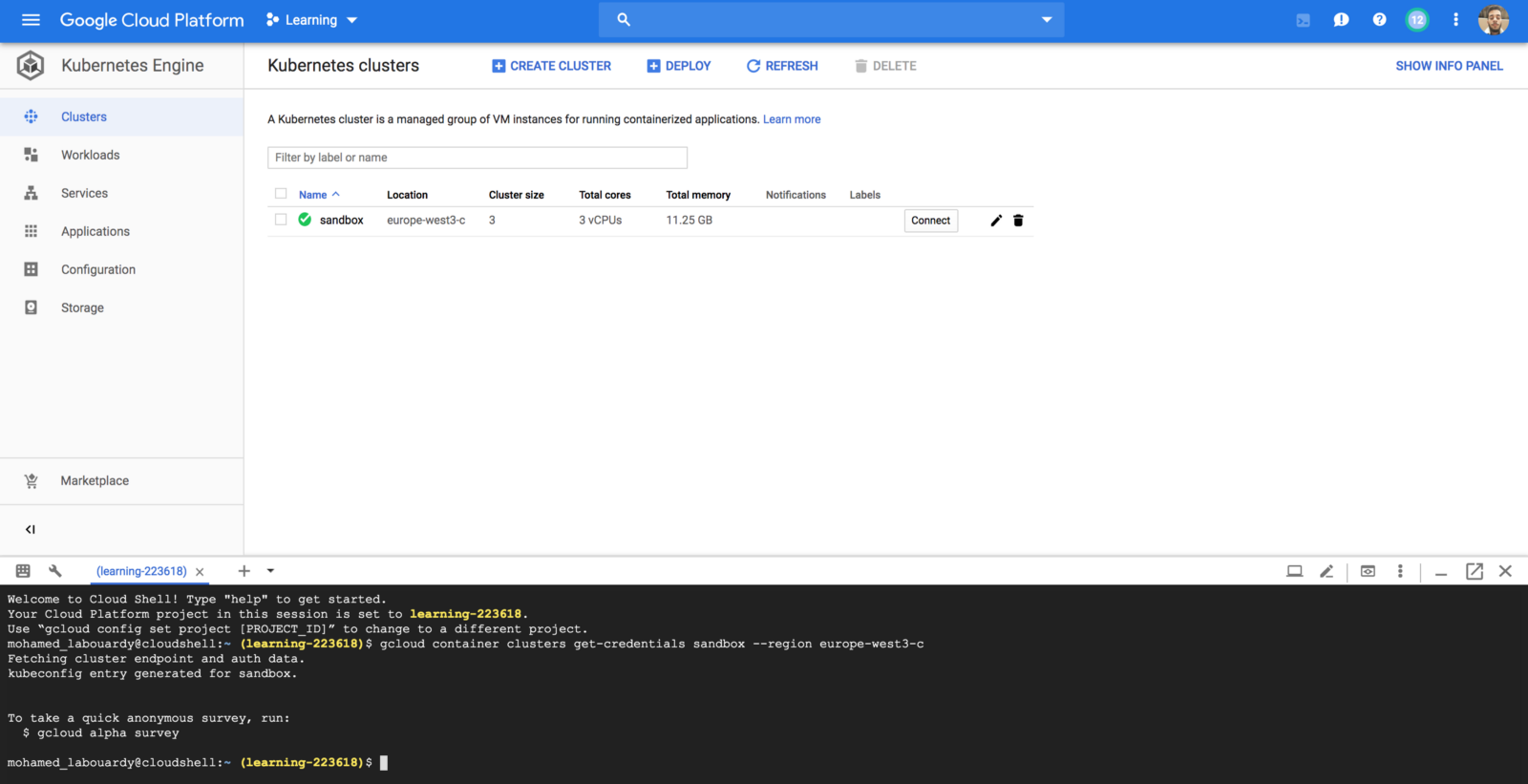Image resolution: width=1528 pixels, height=784 pixels.
Task: Click the green sandbox status checkmark
Action: pos(305,220)
